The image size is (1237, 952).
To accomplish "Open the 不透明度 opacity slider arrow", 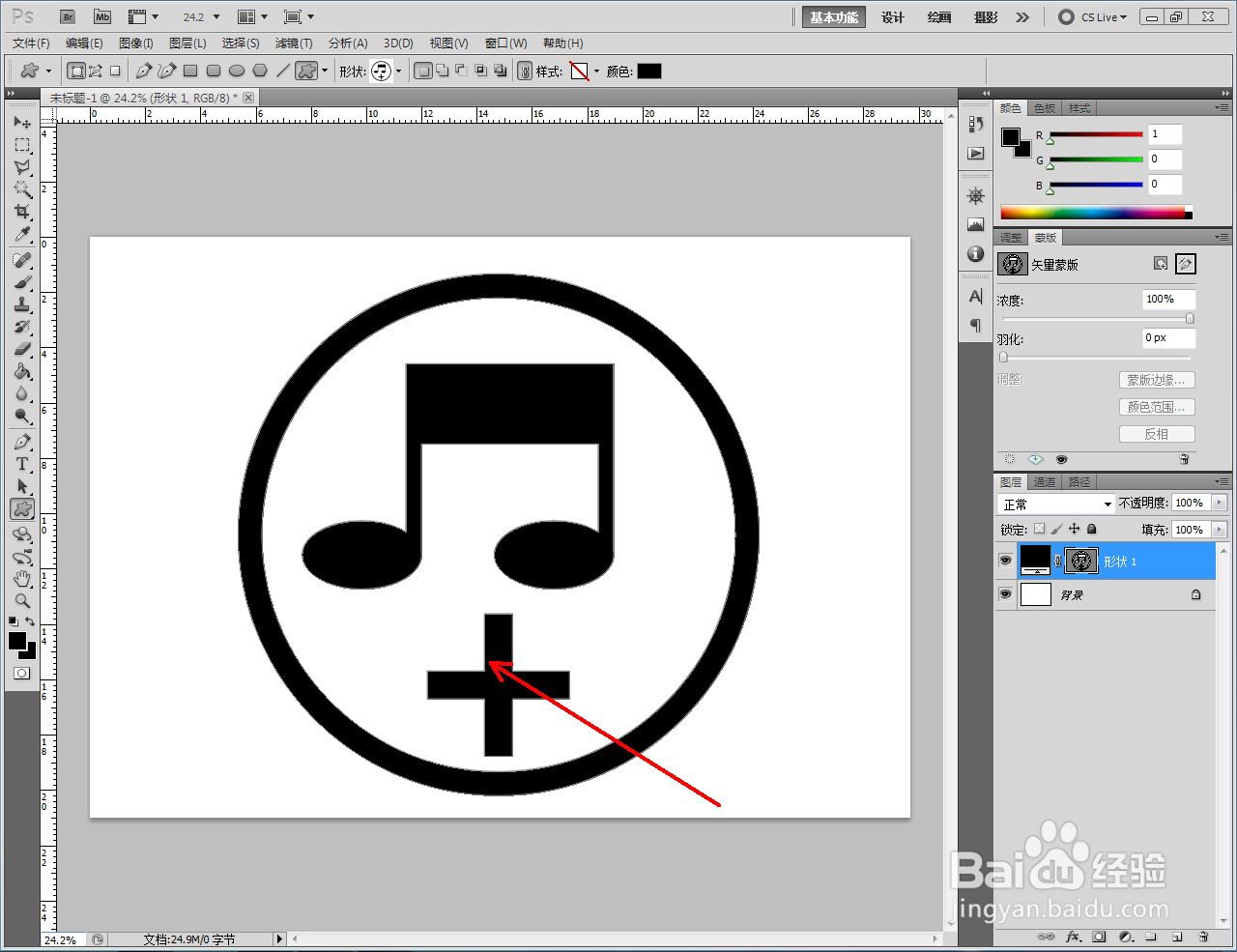I will [x=1219, y=503].
